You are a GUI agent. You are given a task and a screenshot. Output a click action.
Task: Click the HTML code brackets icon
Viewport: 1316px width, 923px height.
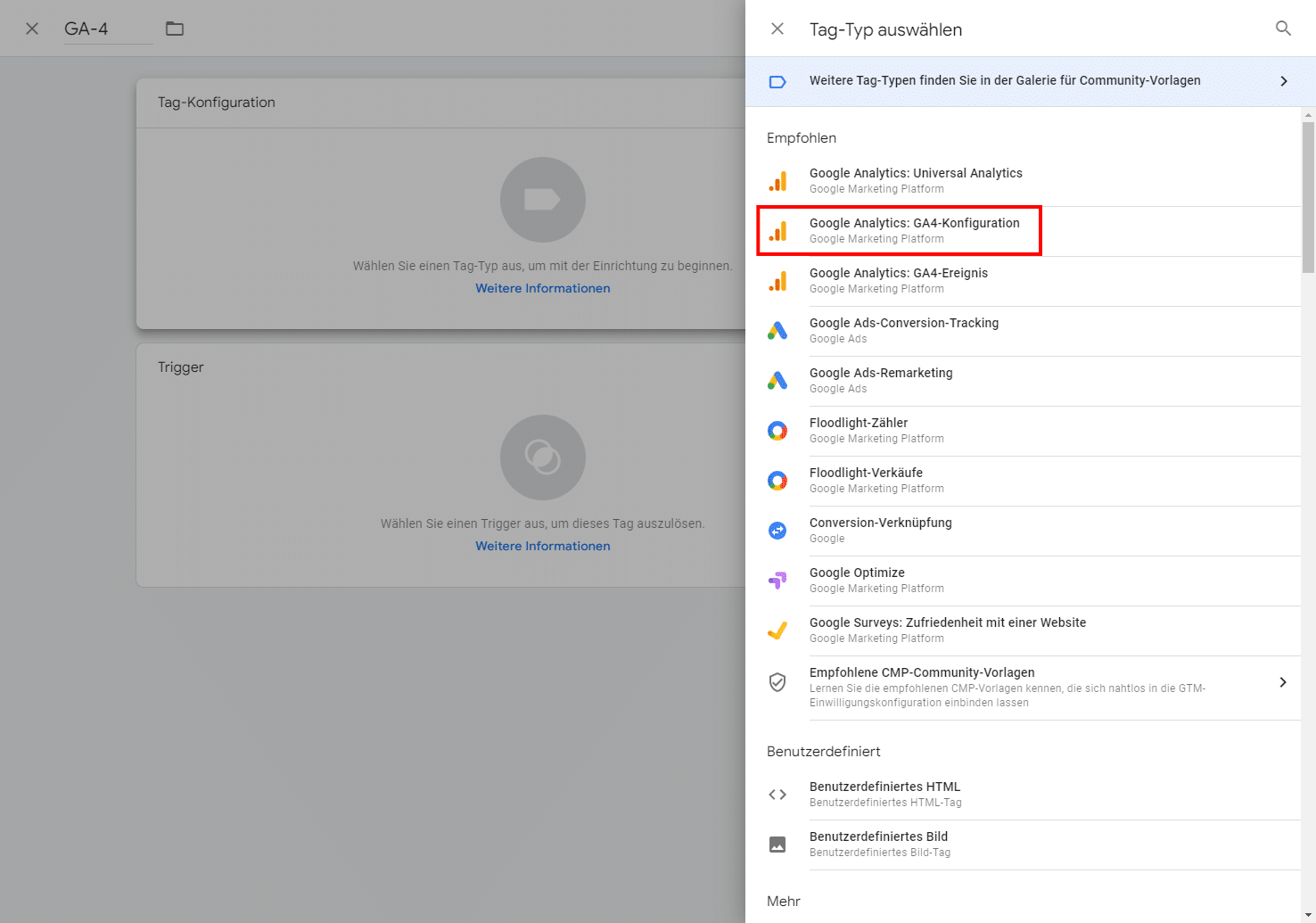[777, 795]
